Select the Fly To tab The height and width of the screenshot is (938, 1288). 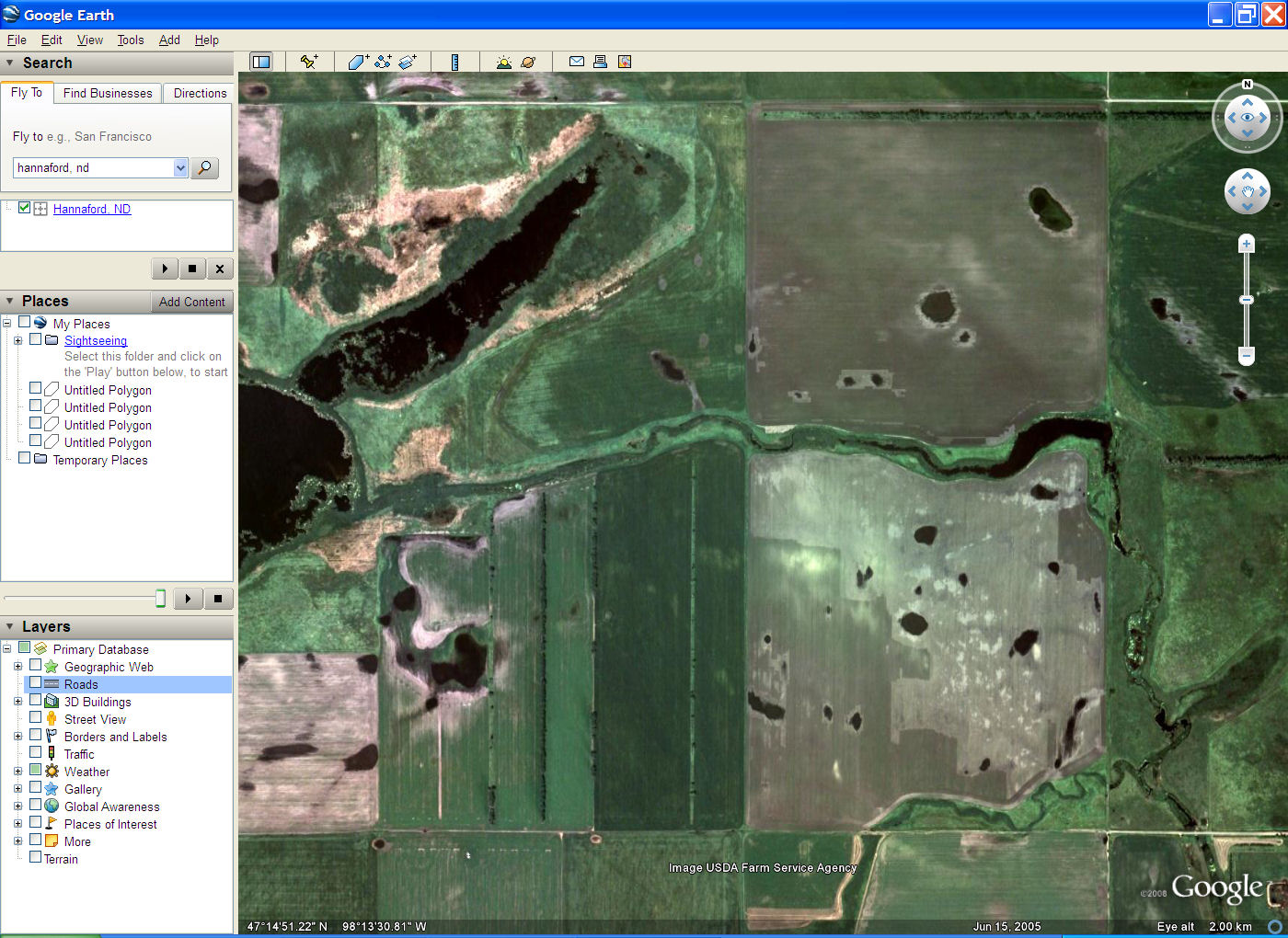27,92
